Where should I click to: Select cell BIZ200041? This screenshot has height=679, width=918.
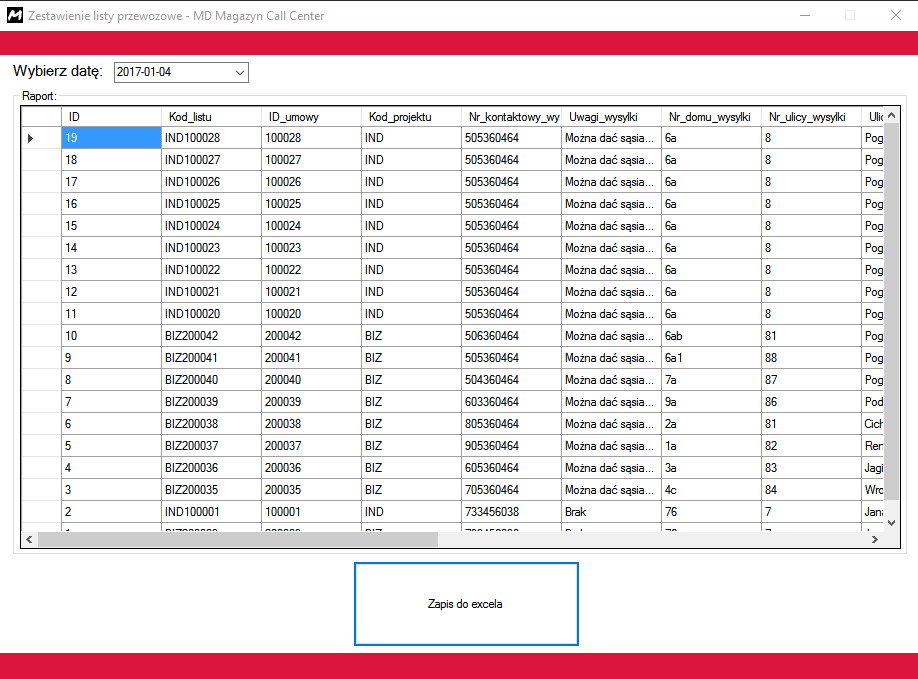(x=211, y=358)
